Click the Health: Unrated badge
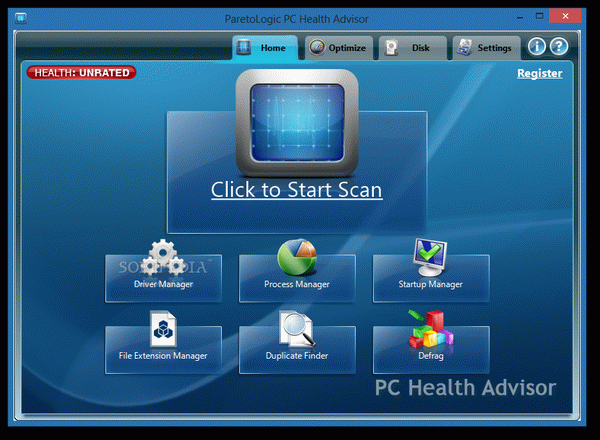The image size is (600, 440). pyautogui.click(x=82, y=72)
